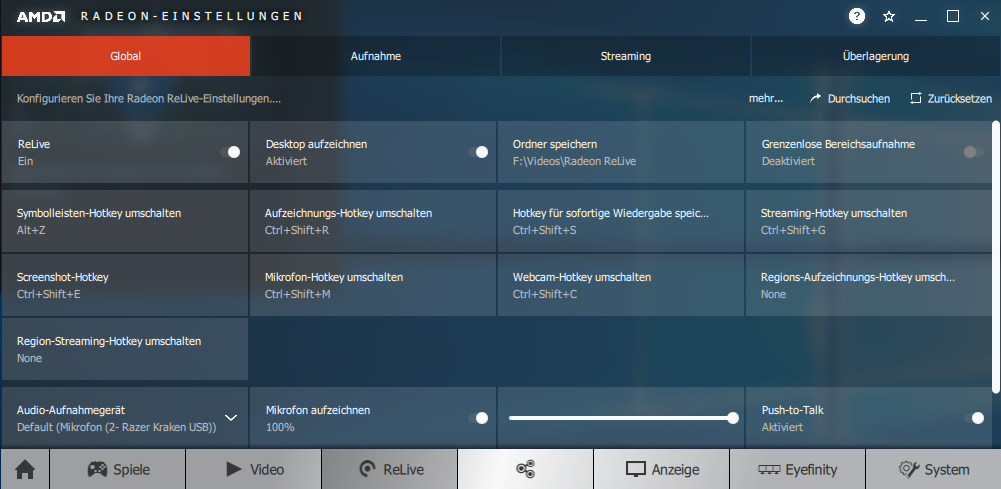This screenshot has width=1001, height=489.
Task: Click the favorites star icon
Action: (x=889, y=17)
